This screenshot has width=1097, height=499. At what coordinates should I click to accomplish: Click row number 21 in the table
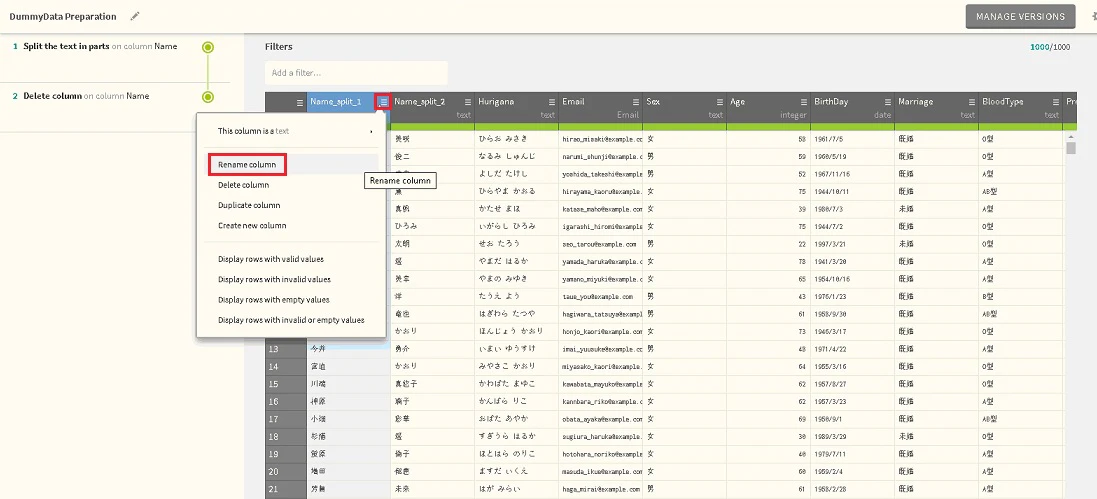point(285,489)
